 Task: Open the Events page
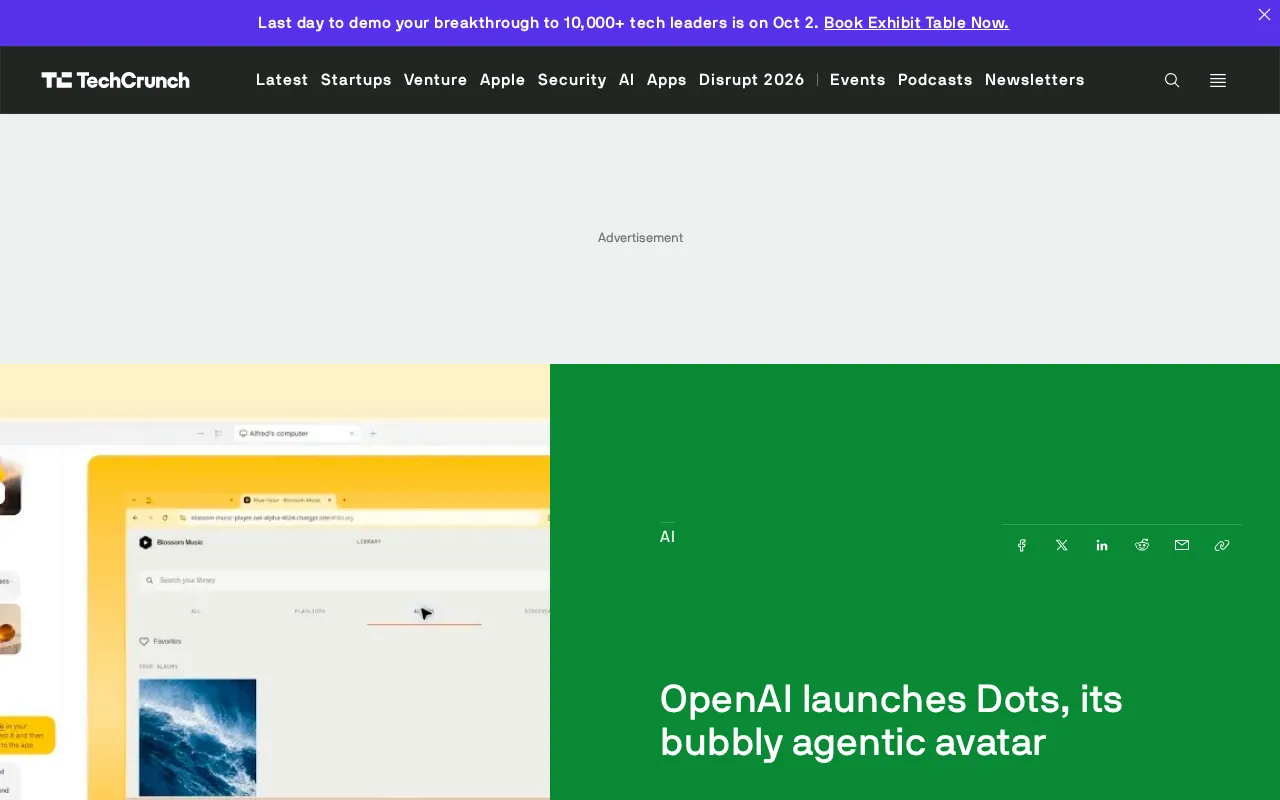coord(858,80)
